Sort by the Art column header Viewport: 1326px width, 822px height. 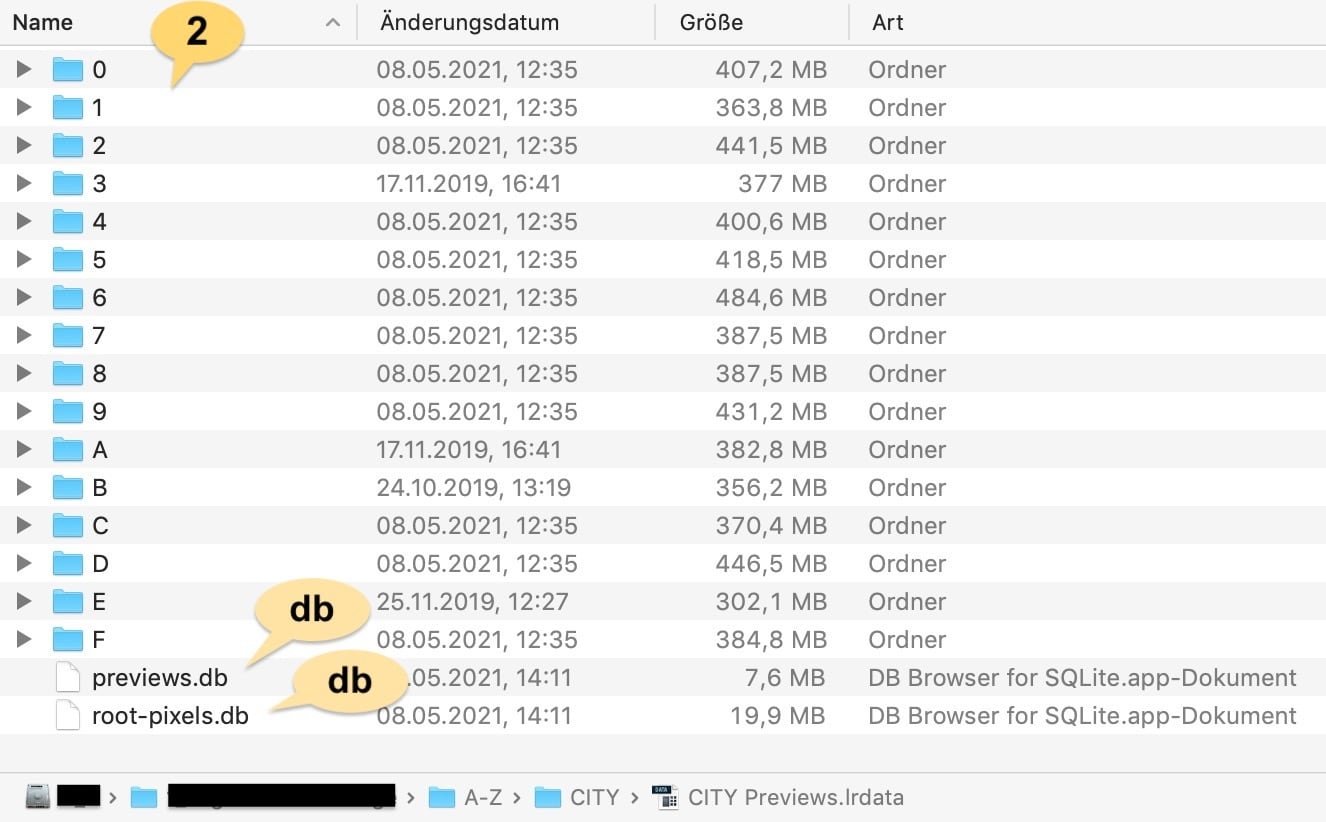tap(888, 22)
